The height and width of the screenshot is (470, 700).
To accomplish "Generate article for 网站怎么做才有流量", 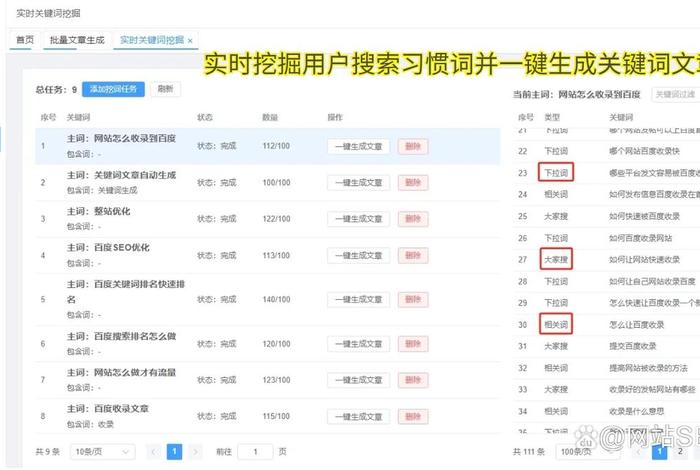I will pyautogui.click(x=358, y=380).
